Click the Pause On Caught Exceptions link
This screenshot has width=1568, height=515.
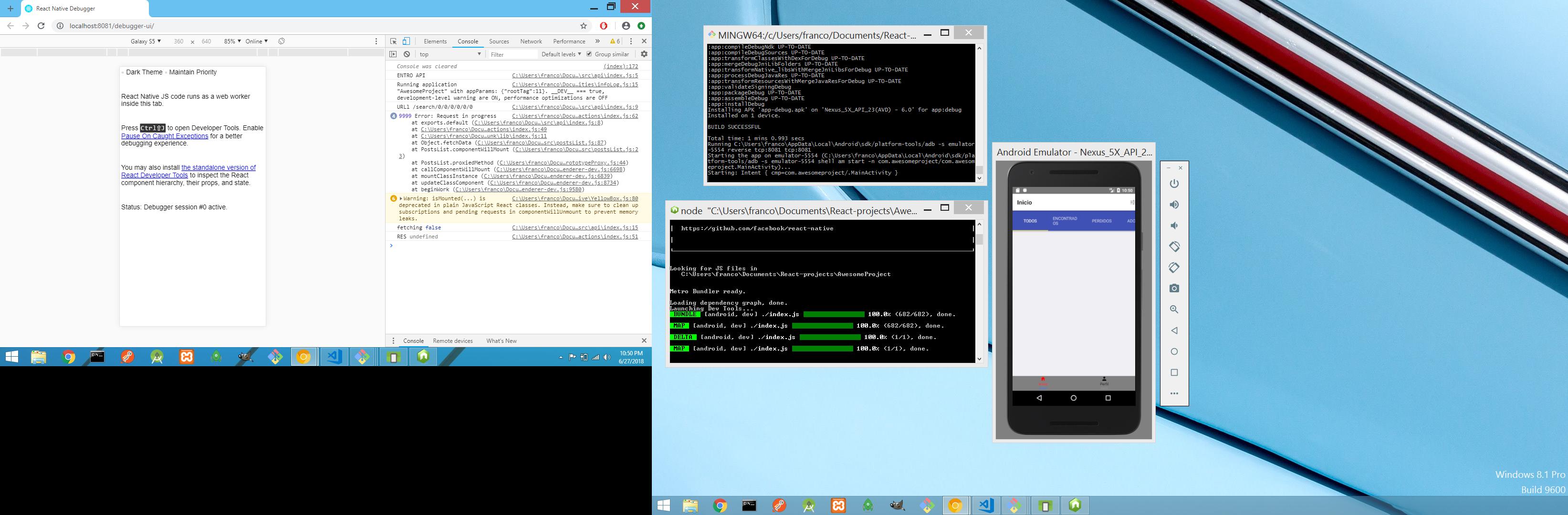tap(164, 136)
